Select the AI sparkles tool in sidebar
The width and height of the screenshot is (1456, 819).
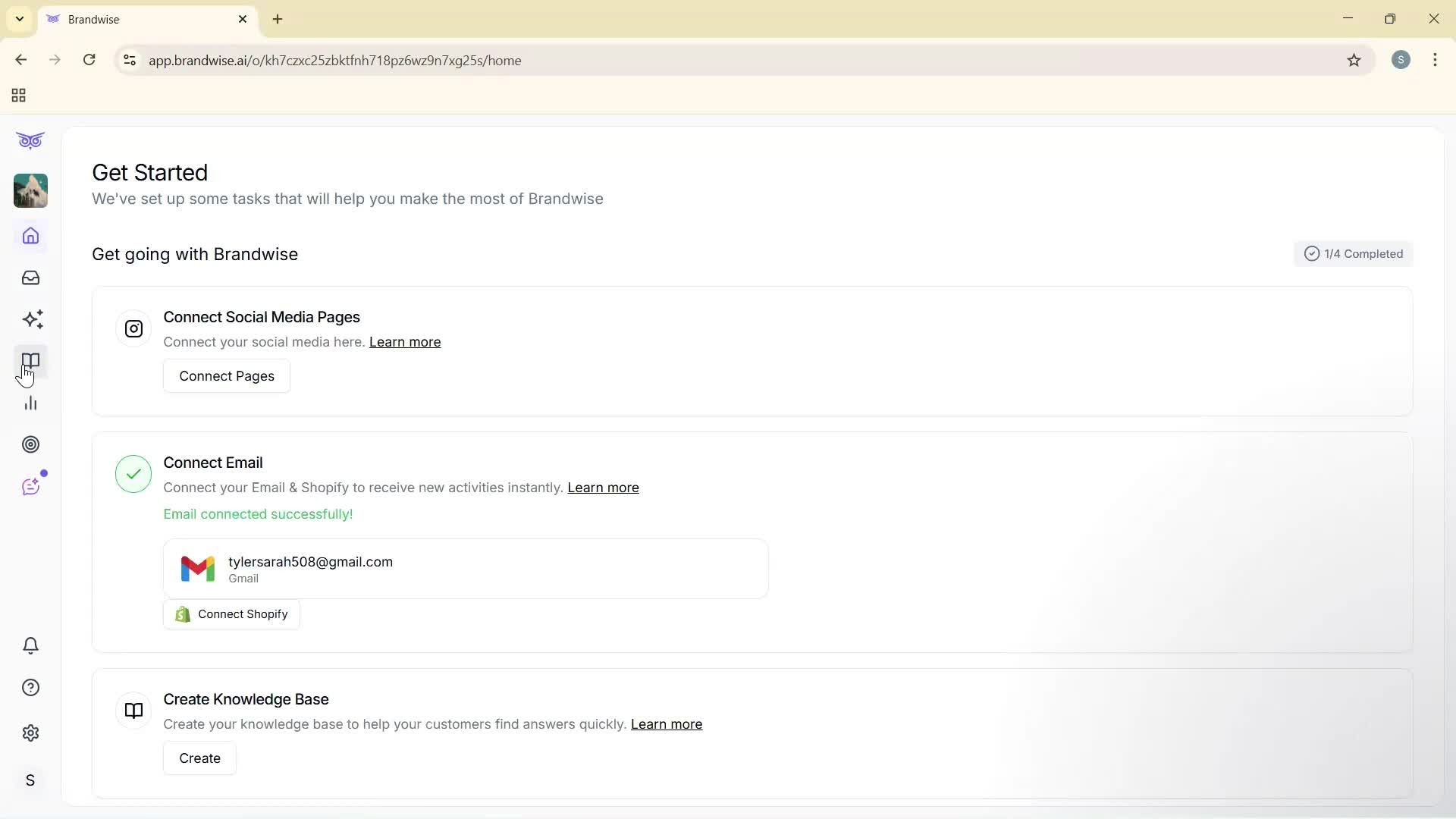pos(33,319)
